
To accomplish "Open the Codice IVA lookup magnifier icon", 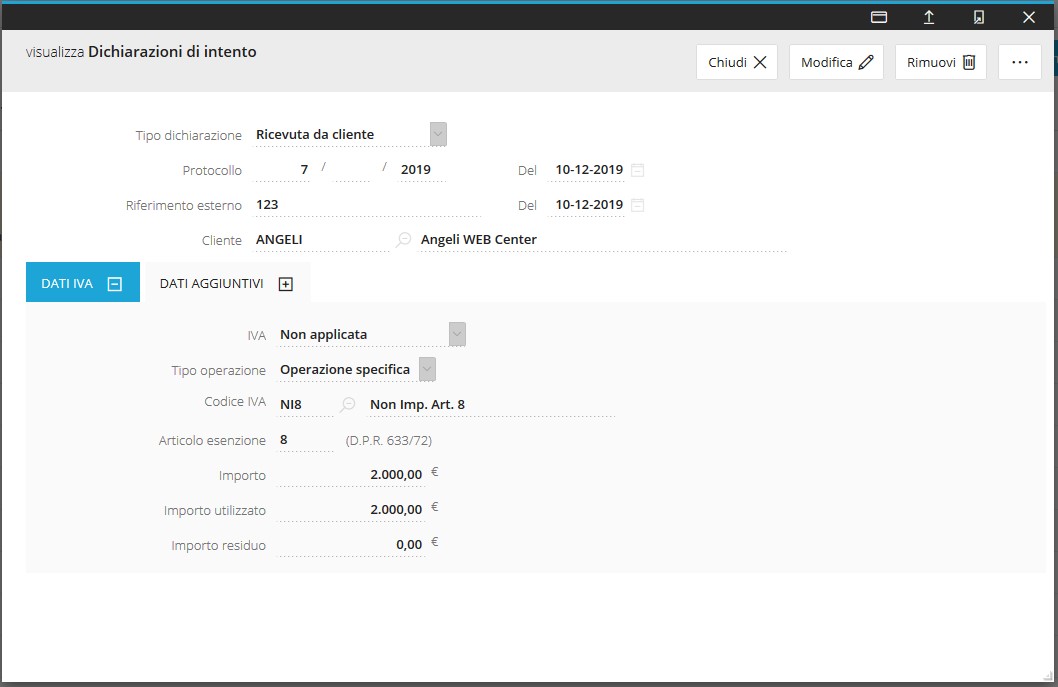I will point(348,405).
